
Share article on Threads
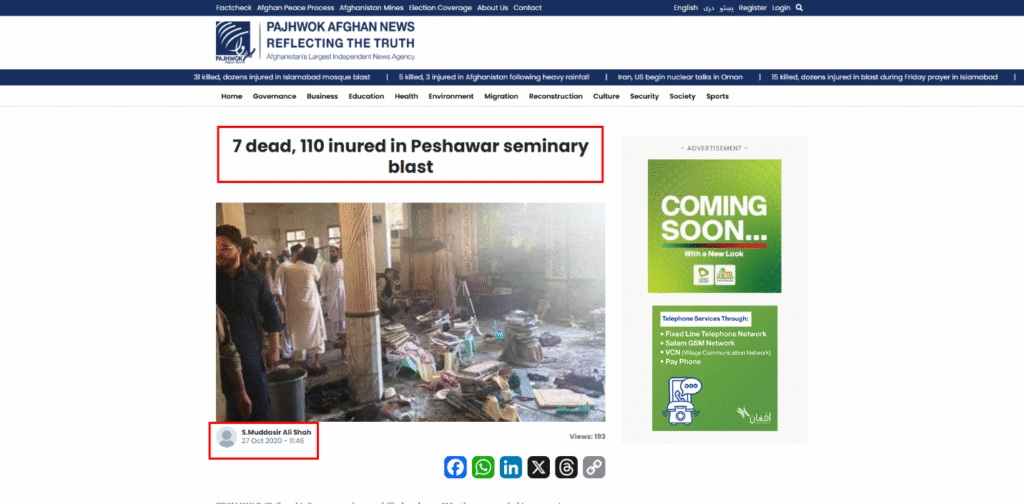coord(566,467)
